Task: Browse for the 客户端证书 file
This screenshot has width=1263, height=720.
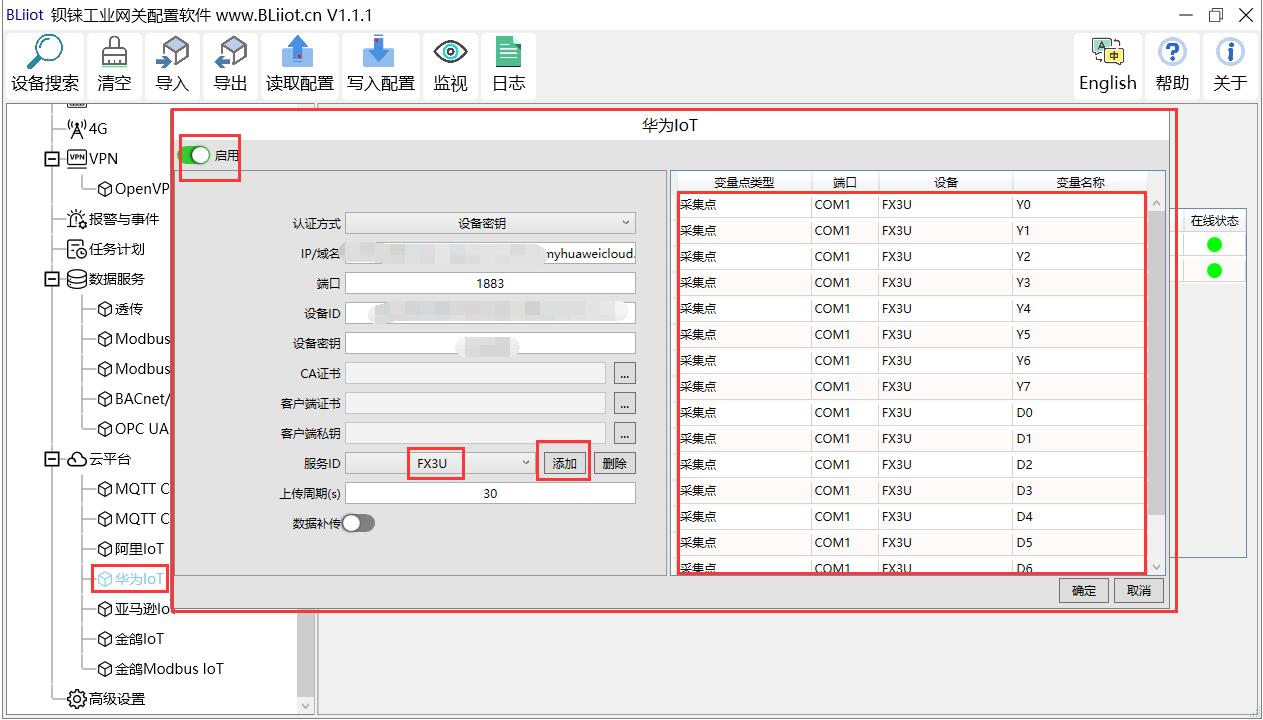Action: pyautogui.click(x=624, y=403)
